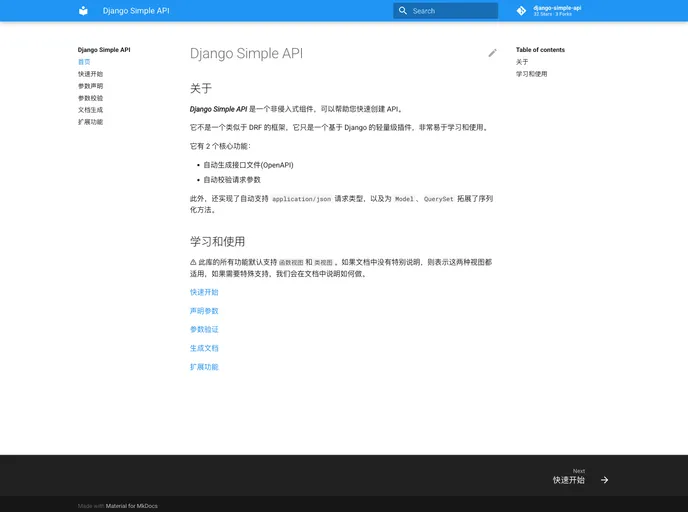Click the git repository diamond icon
Image resolution: width=688 pixels, height=512 pixels.
[x=521, y=11]
